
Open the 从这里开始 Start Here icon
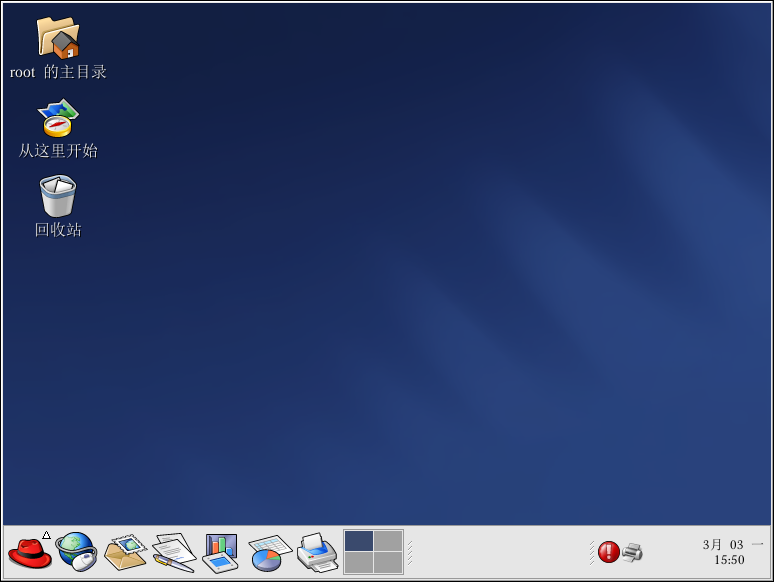[x=58, y=118]
